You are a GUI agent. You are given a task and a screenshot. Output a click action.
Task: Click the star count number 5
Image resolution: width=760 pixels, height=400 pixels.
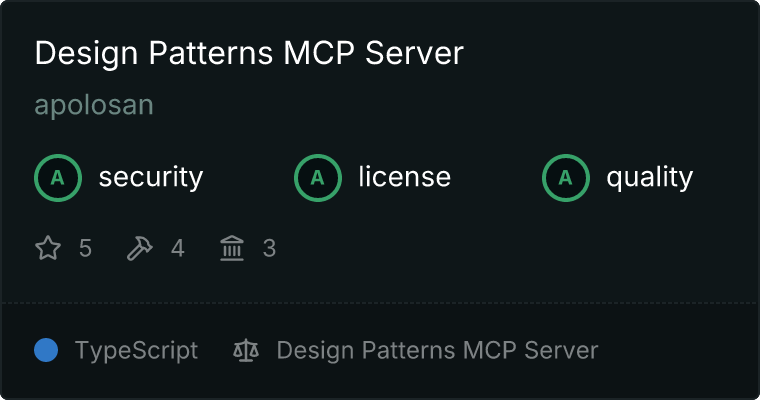(x=85, y=248)
